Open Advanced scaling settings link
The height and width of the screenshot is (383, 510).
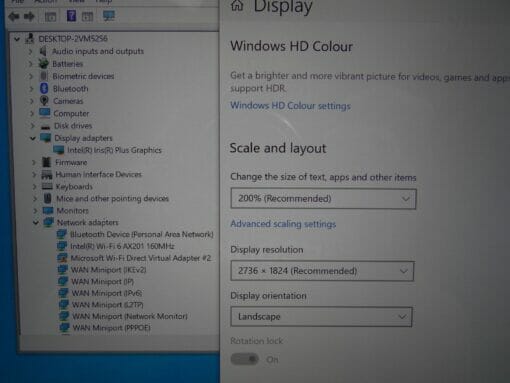[283, 224]
